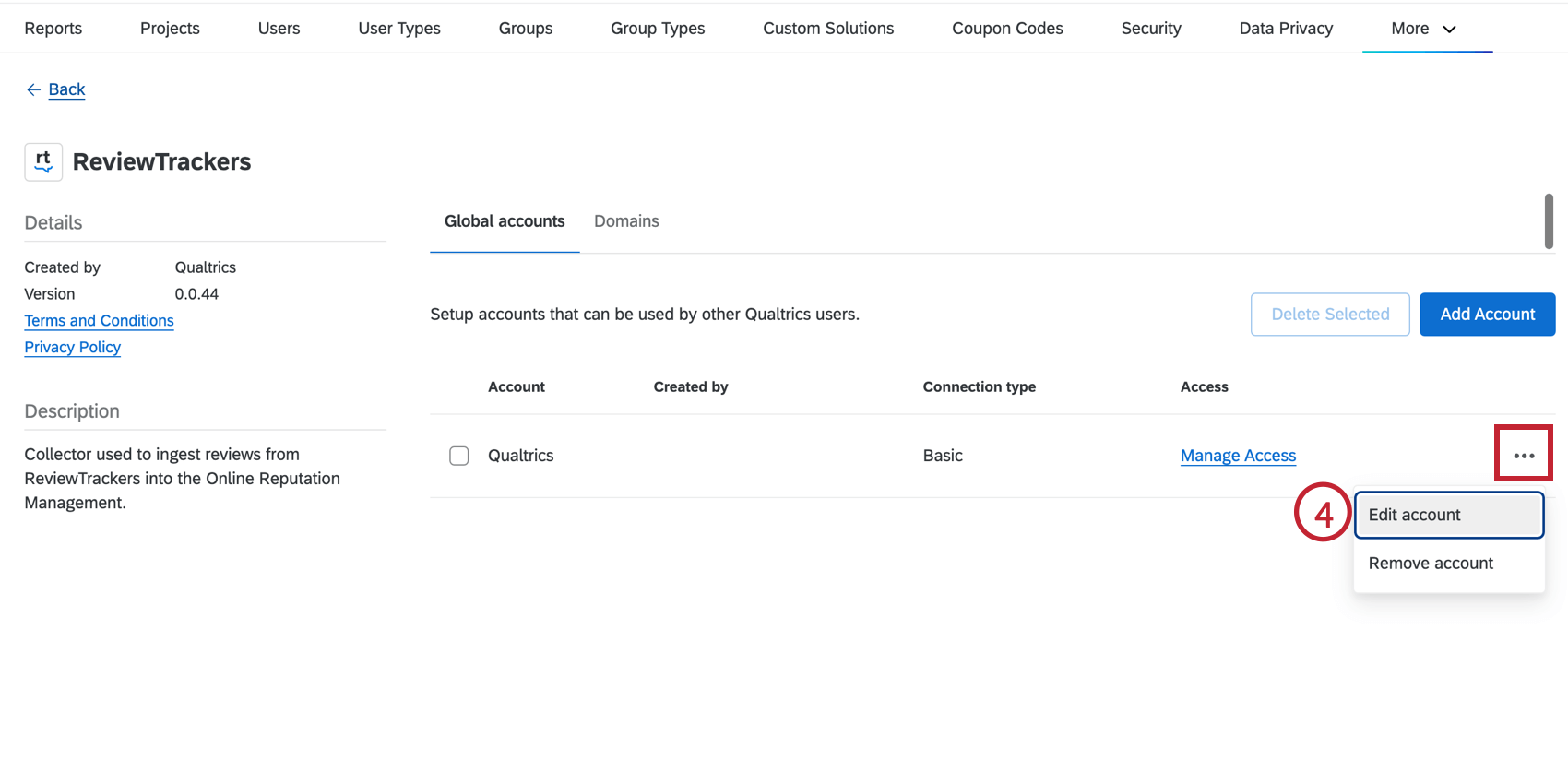Image resolution: width=1568 pixels, height=784 pixels.
Task: Click the Add Account button
Action: [x=1487, y=315]
